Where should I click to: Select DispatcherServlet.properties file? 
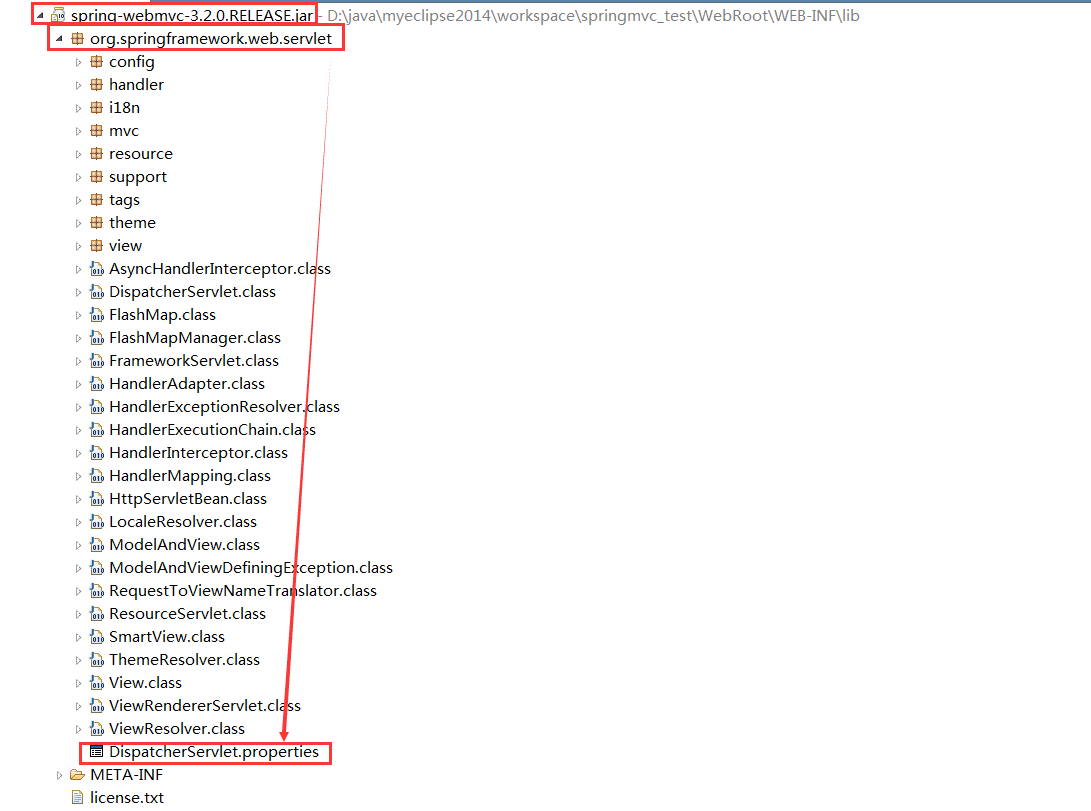[x=214, y=752]
